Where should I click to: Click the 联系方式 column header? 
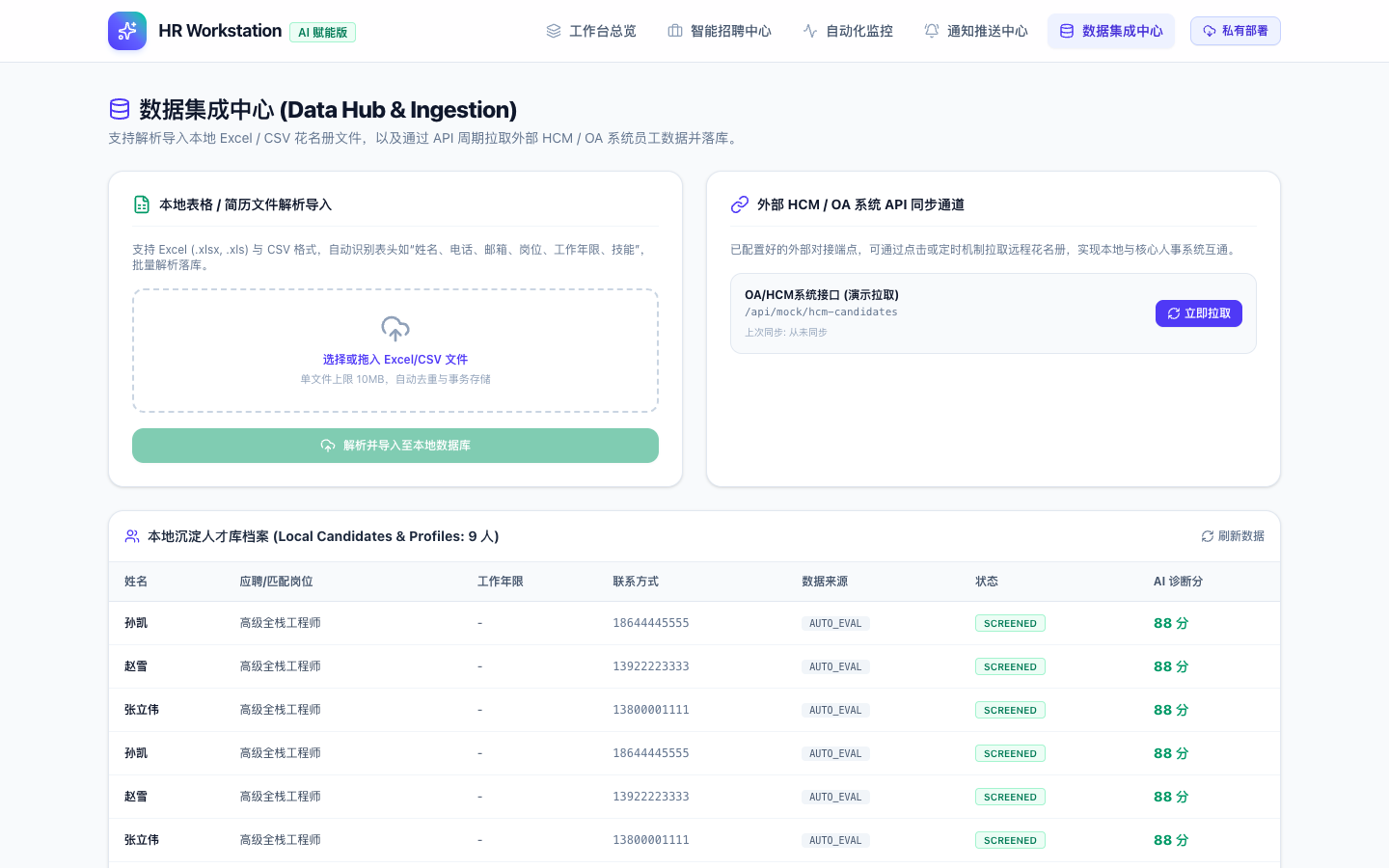click(636, 582)
